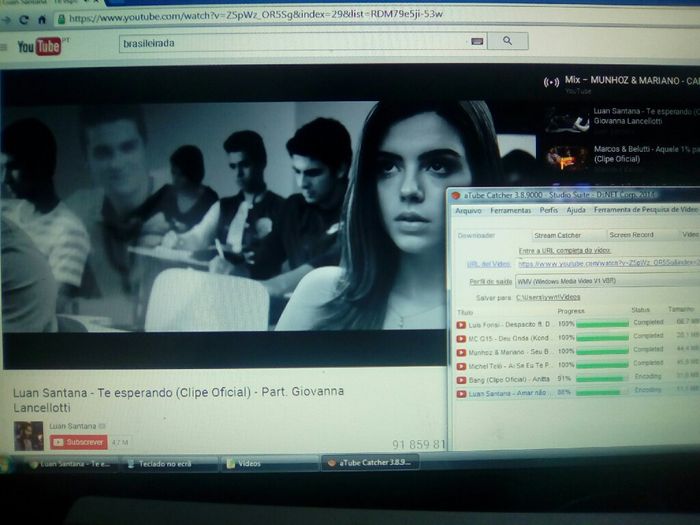
Task: Open Luan Santana channel avatar thumbnail
Action: tap(29, 436)
